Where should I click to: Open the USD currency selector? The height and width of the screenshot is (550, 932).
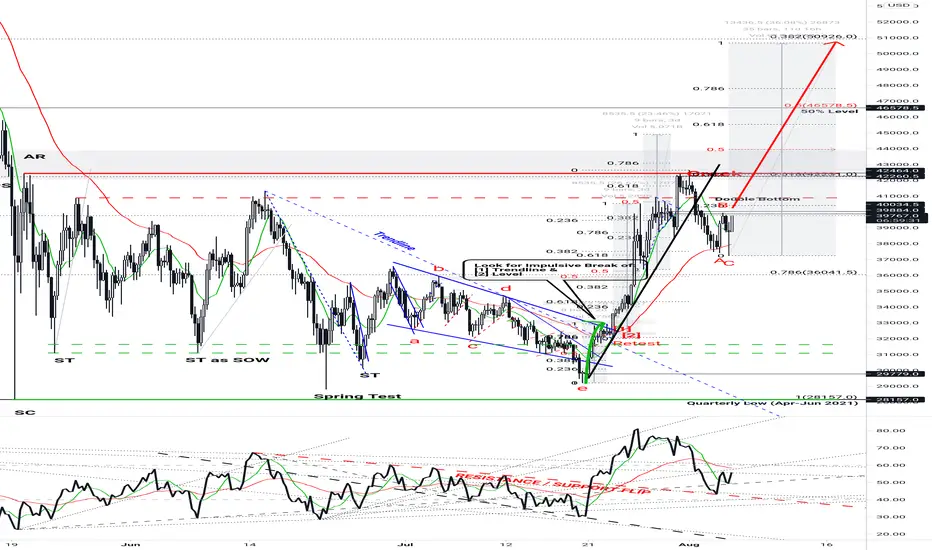pos(899,5)
